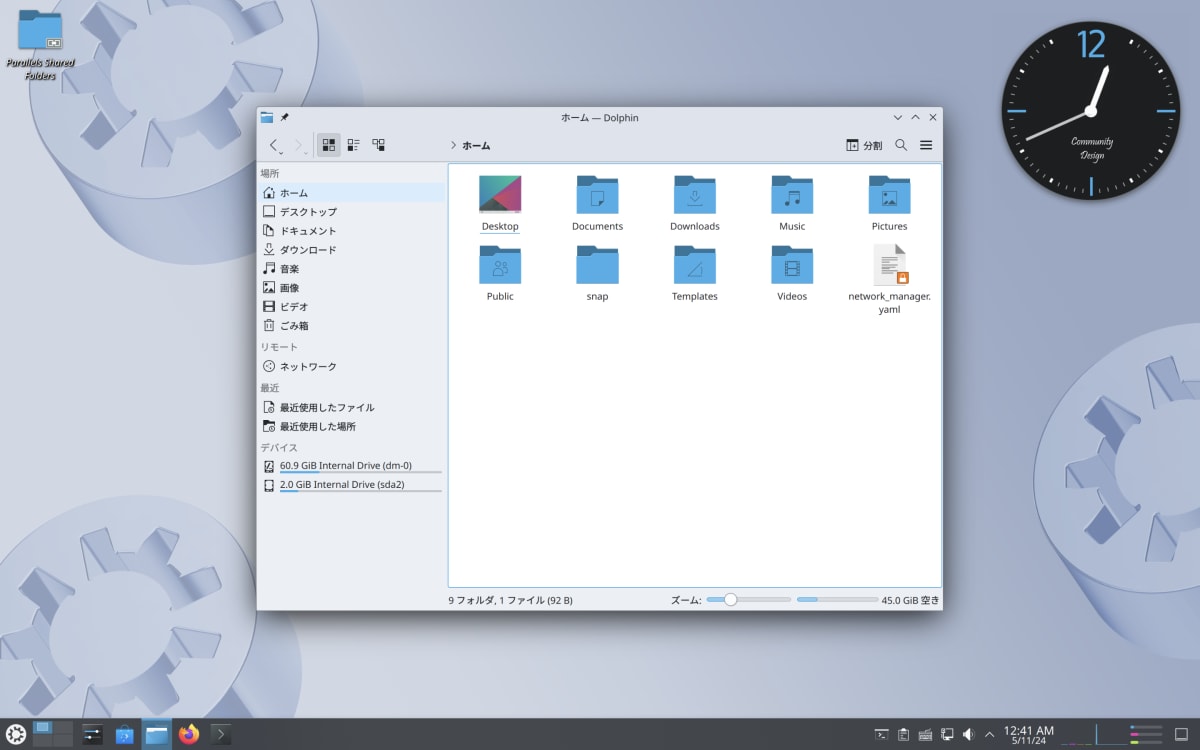Click the 場所 section header

(270, 174)
